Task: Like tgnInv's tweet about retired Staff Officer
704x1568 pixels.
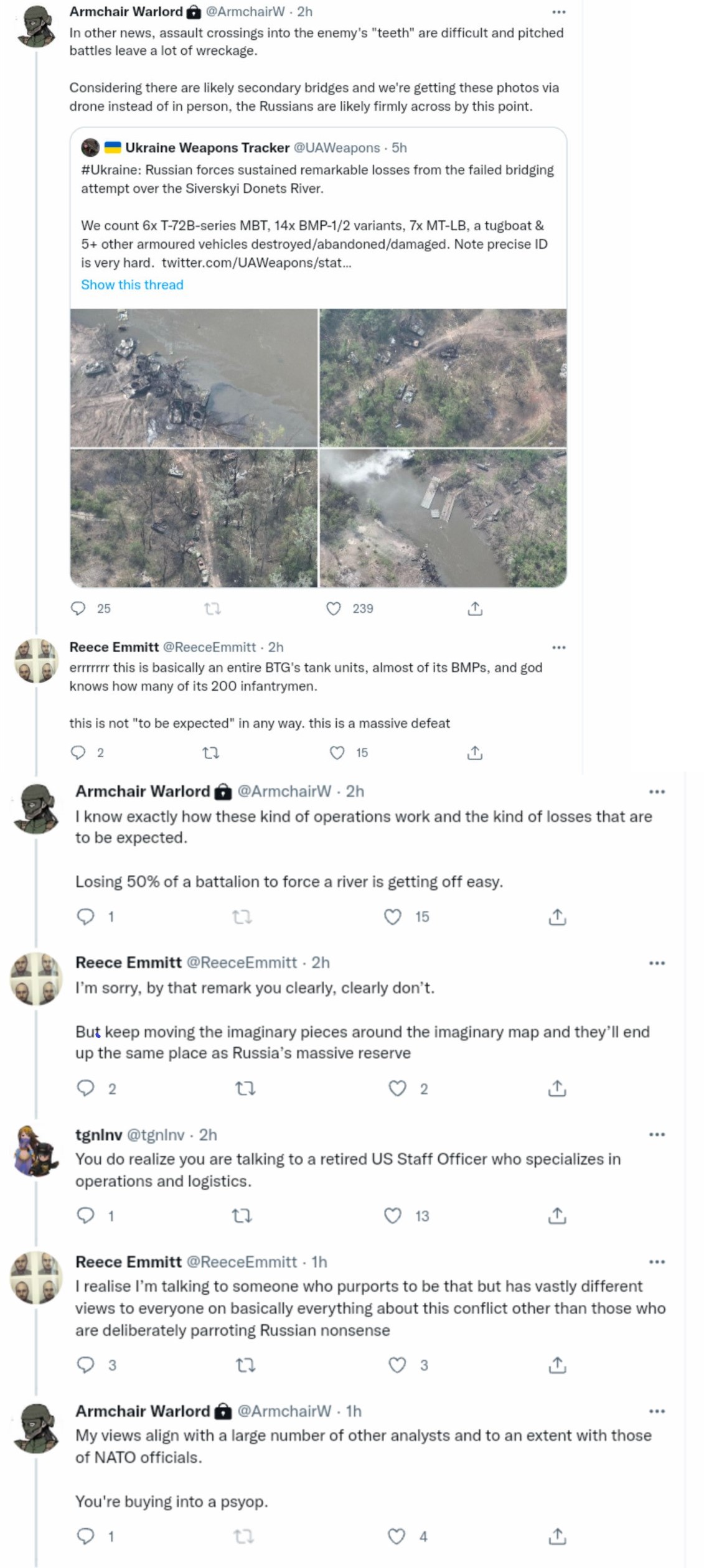Action: tap(393, 1215)
